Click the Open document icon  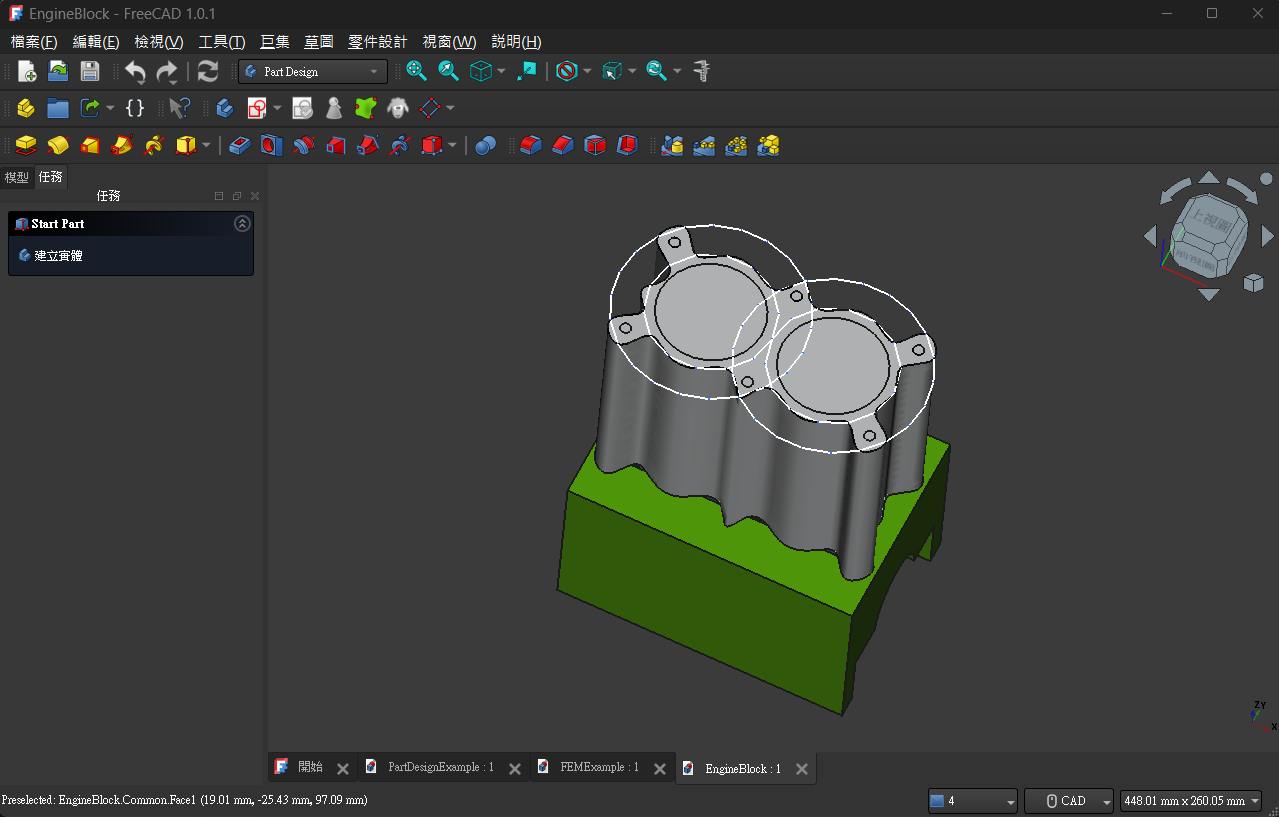tap(58, 71)
